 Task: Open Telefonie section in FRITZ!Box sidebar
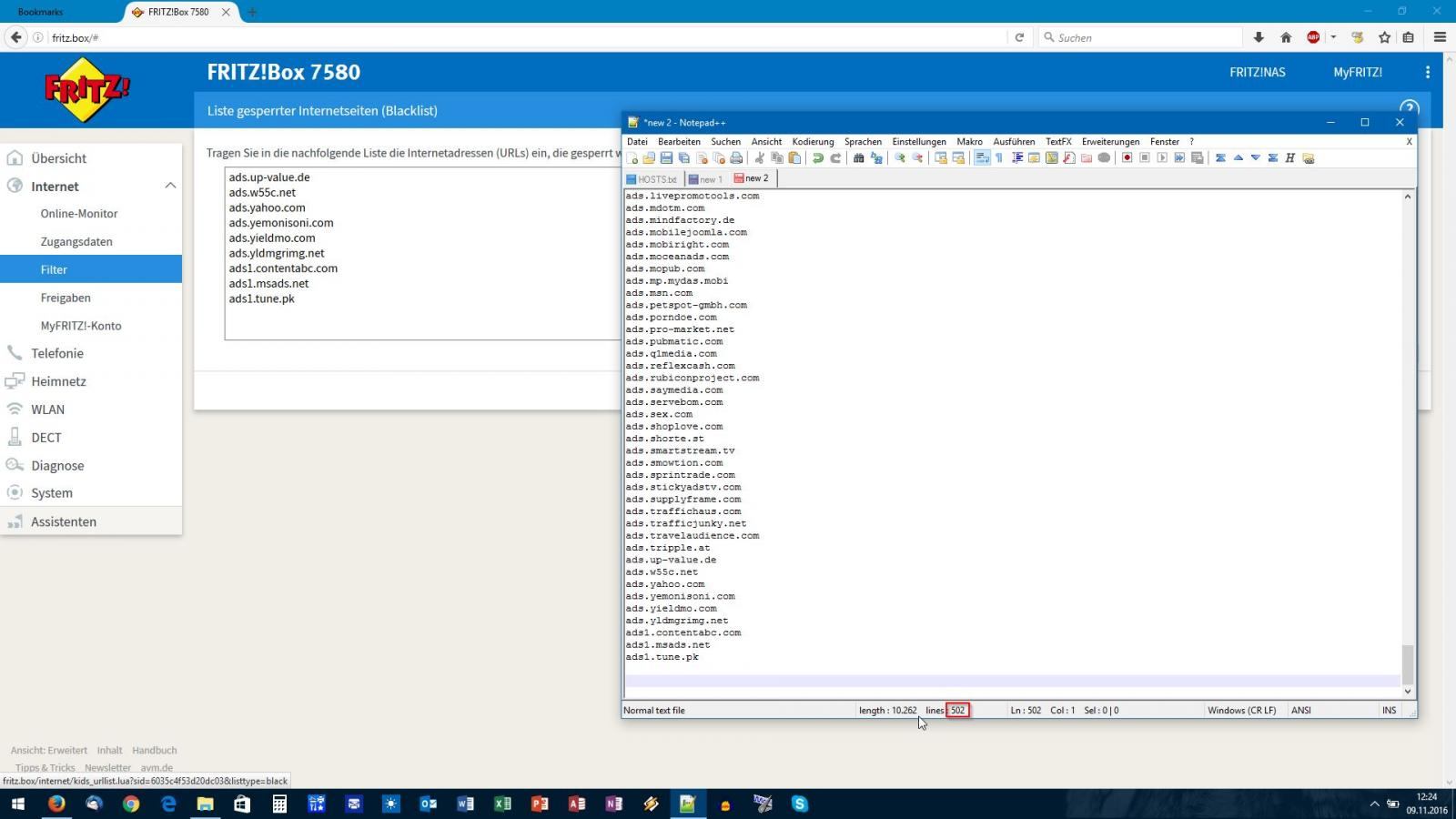pyautogui.click(x=57, y=353)
